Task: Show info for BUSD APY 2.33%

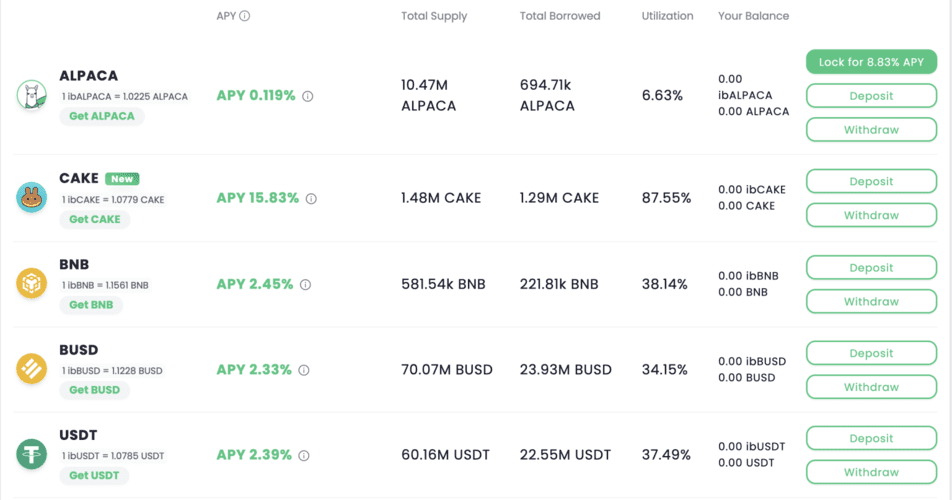Action: click(x=304, y=370)
